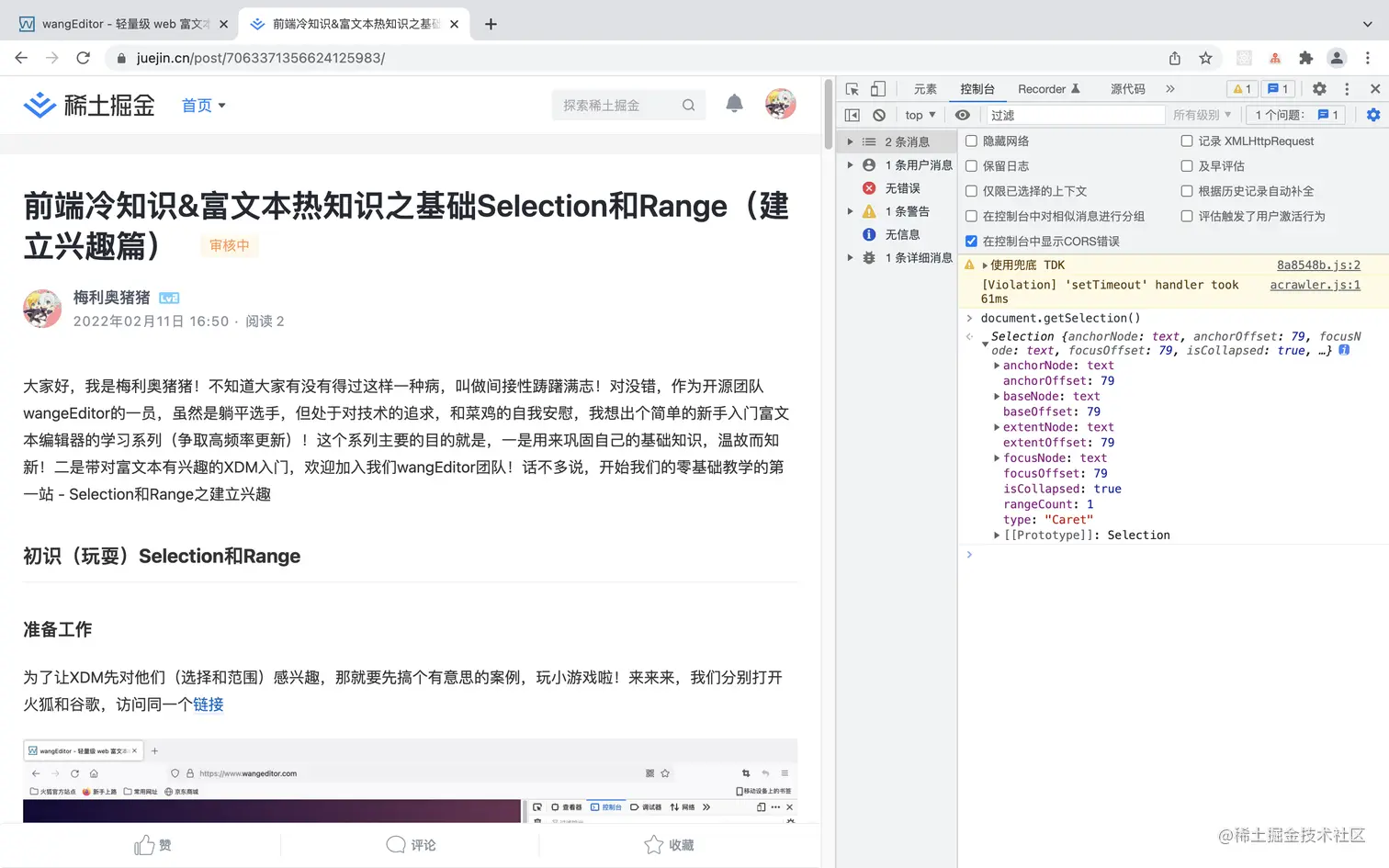Image resolution: width=1389 pixels, height=868 pixels.
Task: Open user avatar in juejin header
Action: point(780,104)
